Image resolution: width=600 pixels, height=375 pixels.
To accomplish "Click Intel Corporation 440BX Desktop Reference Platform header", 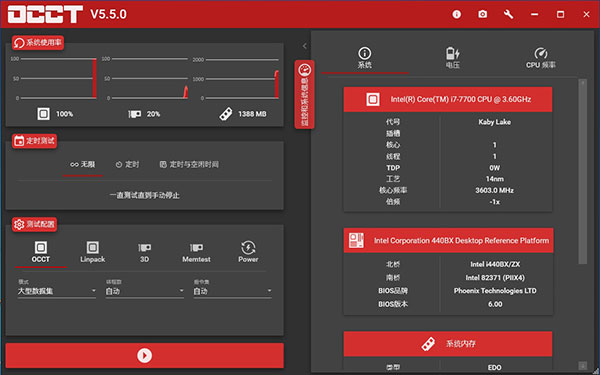I will tap(448, 240).
